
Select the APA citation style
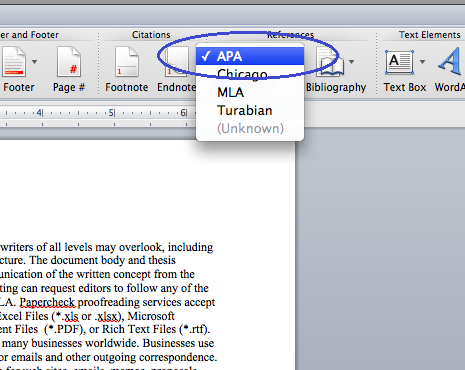point(250,56)
